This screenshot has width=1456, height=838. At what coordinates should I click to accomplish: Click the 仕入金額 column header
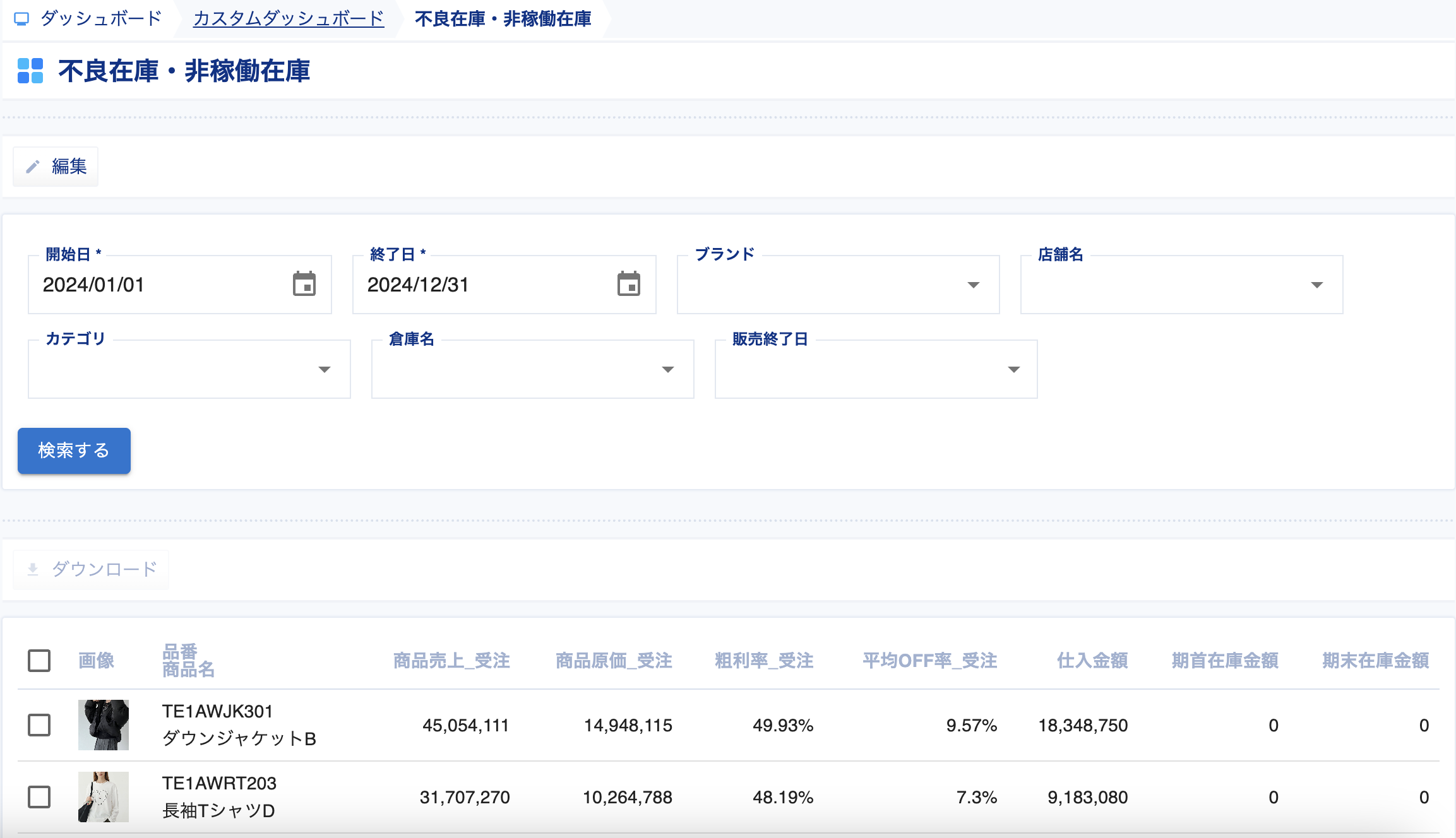click(x=1092, y=661)
